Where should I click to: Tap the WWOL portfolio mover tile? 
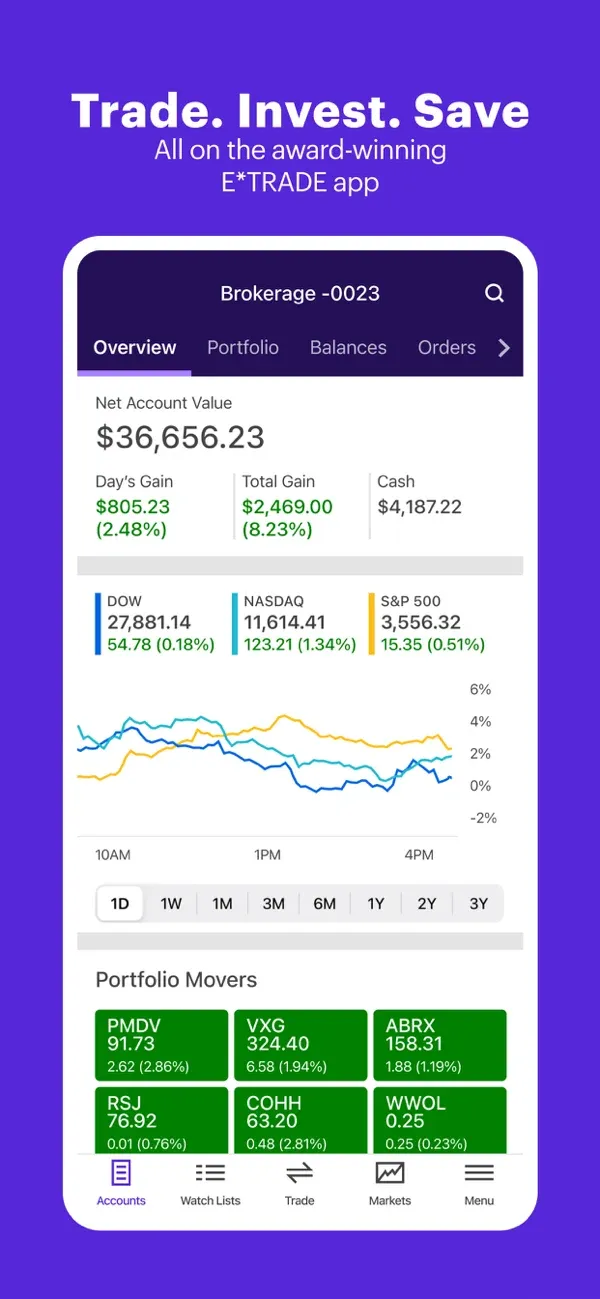coord(440,1119)
